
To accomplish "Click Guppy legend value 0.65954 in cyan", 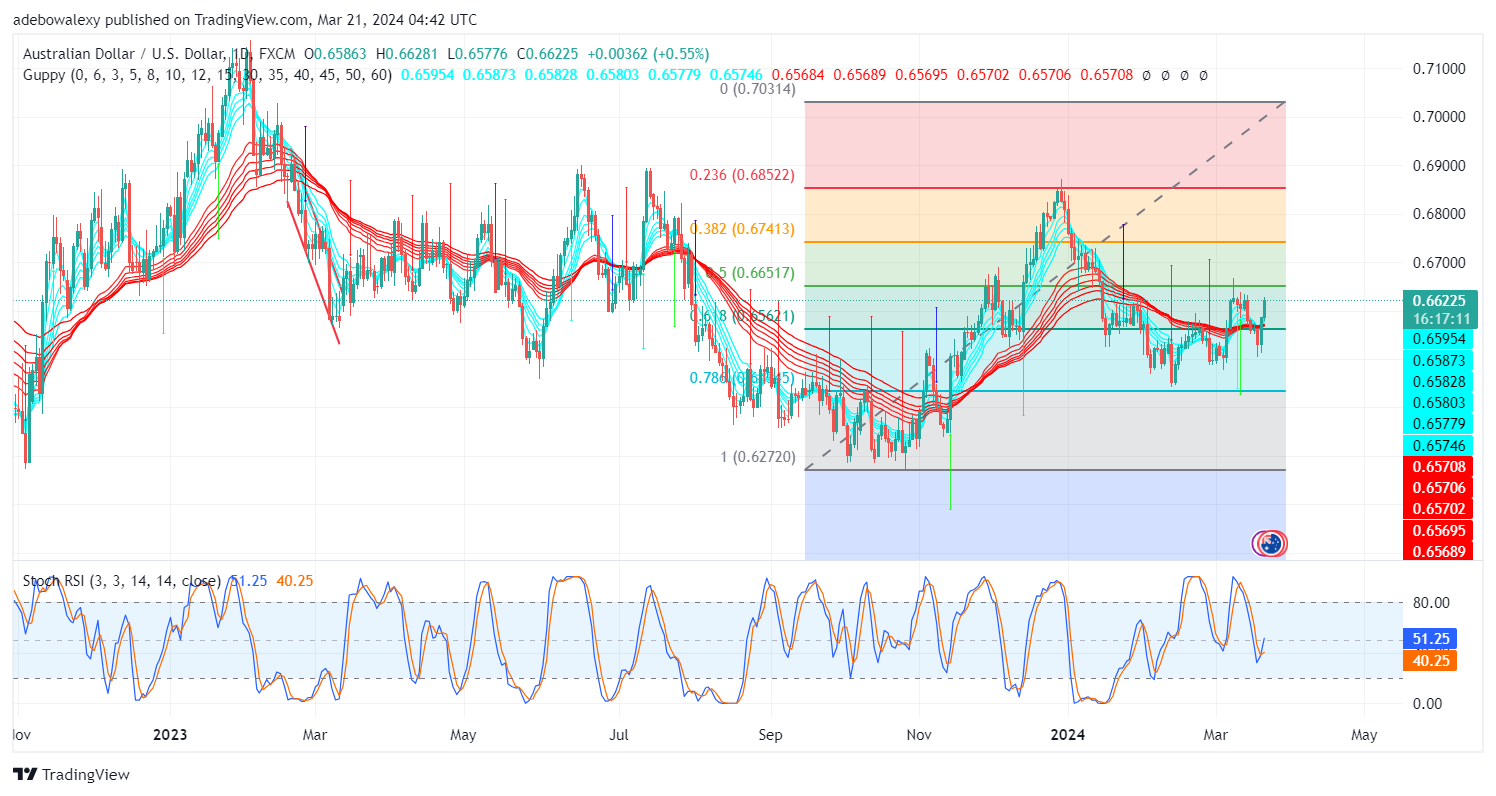I will (x=427, y=75).
